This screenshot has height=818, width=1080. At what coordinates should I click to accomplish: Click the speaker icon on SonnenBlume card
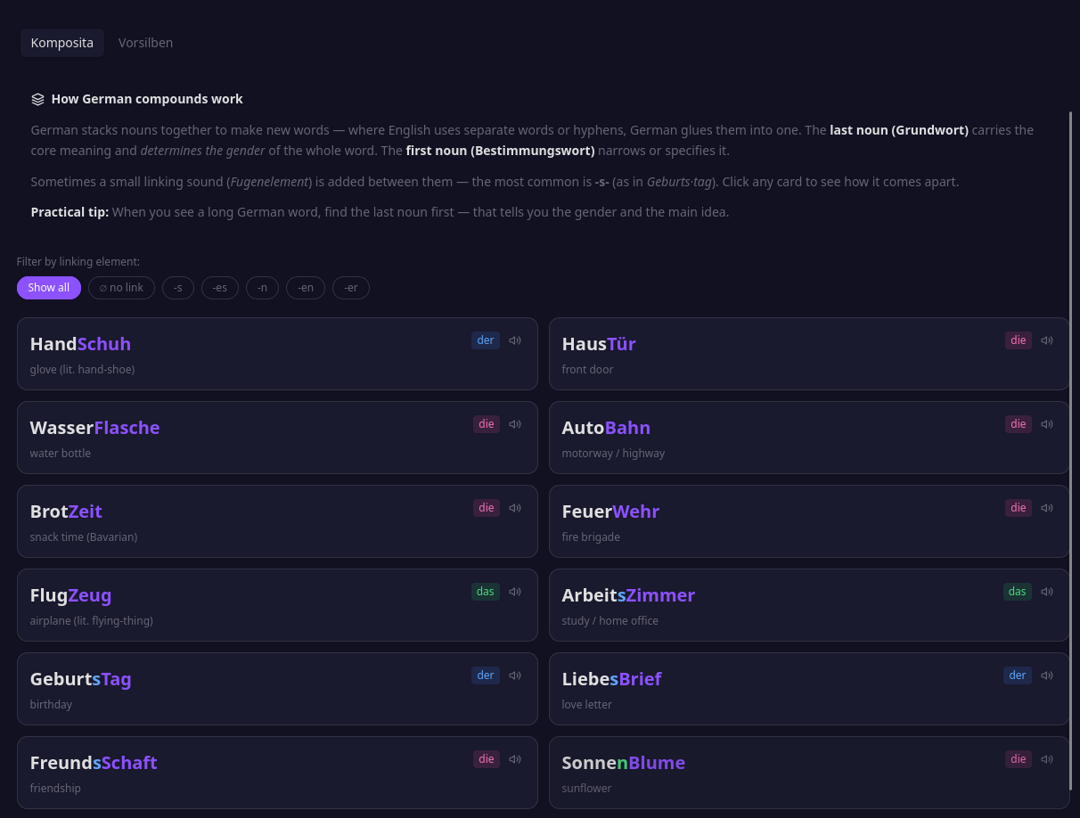1046,759
